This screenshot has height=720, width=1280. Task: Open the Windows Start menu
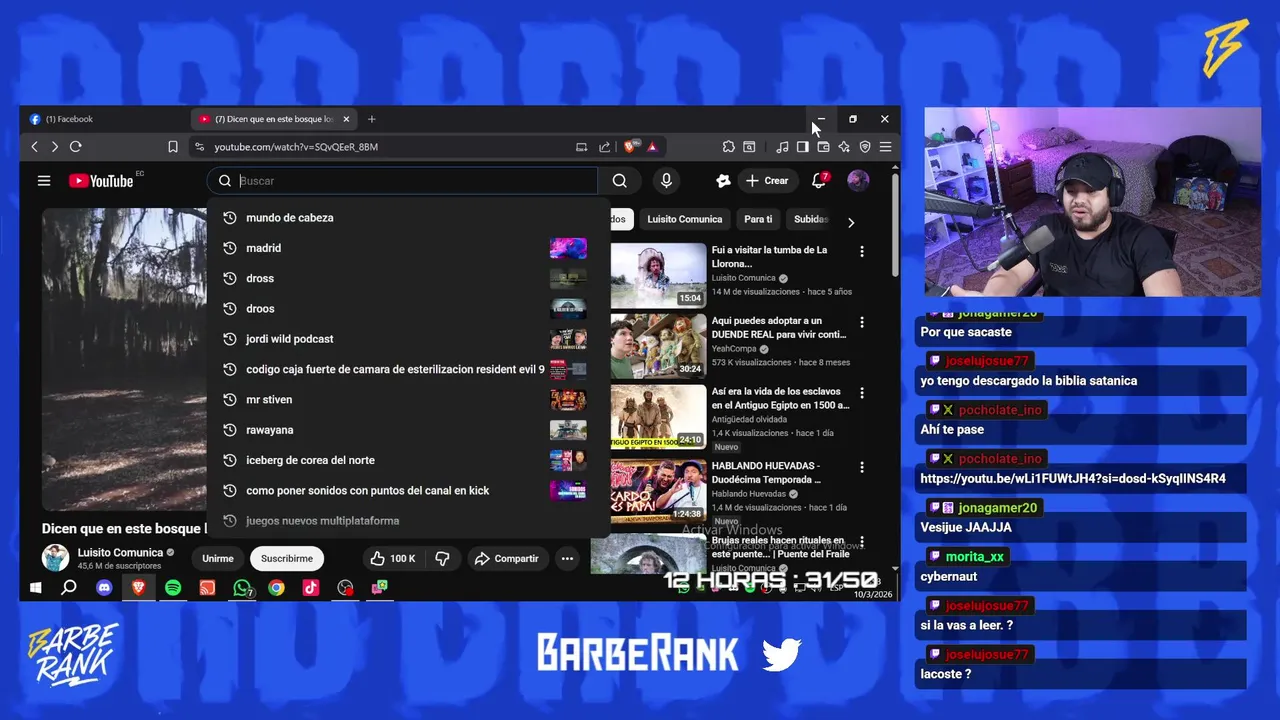pos(35,588)
